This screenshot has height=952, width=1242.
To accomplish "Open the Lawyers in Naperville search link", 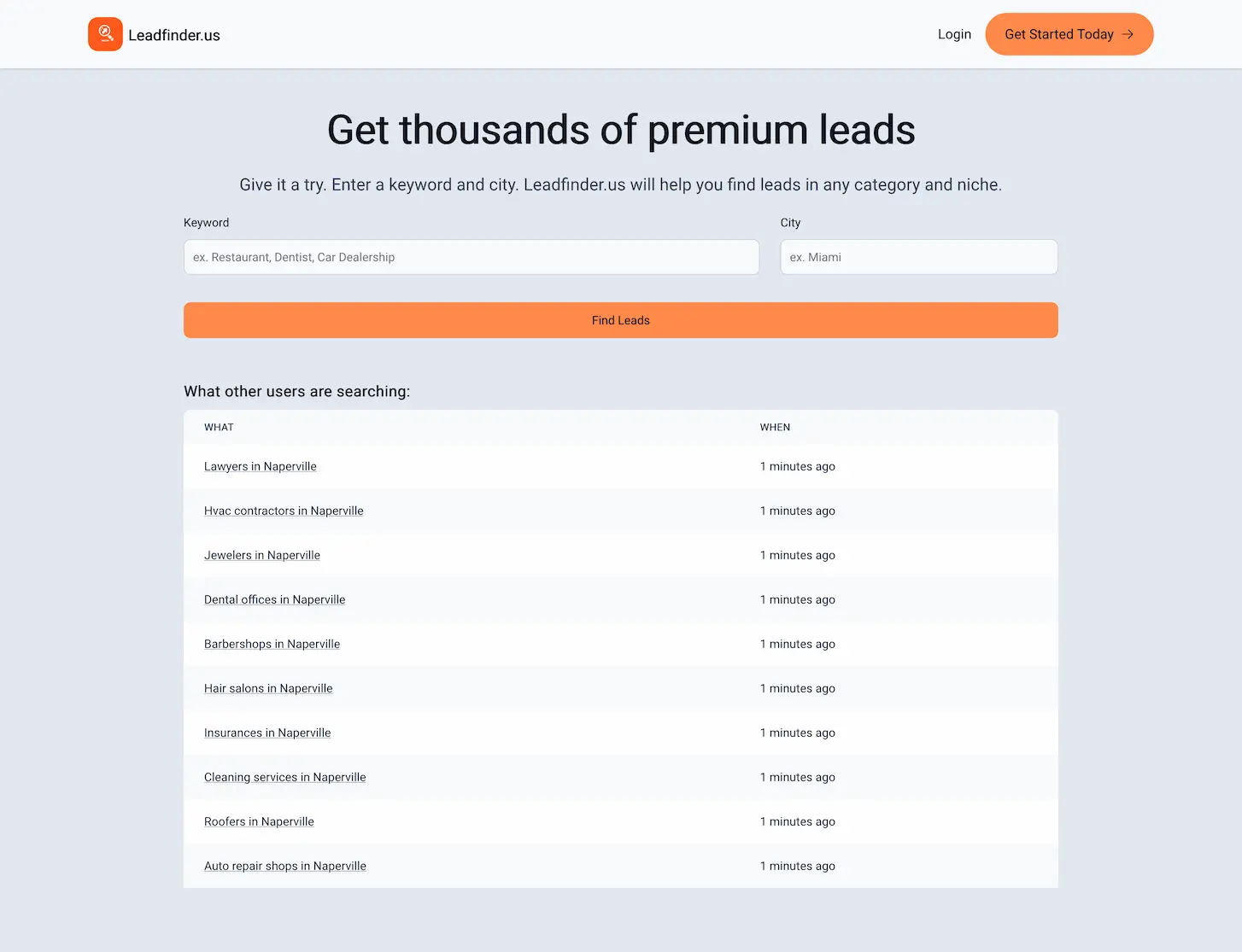I will tap(260, 466).
